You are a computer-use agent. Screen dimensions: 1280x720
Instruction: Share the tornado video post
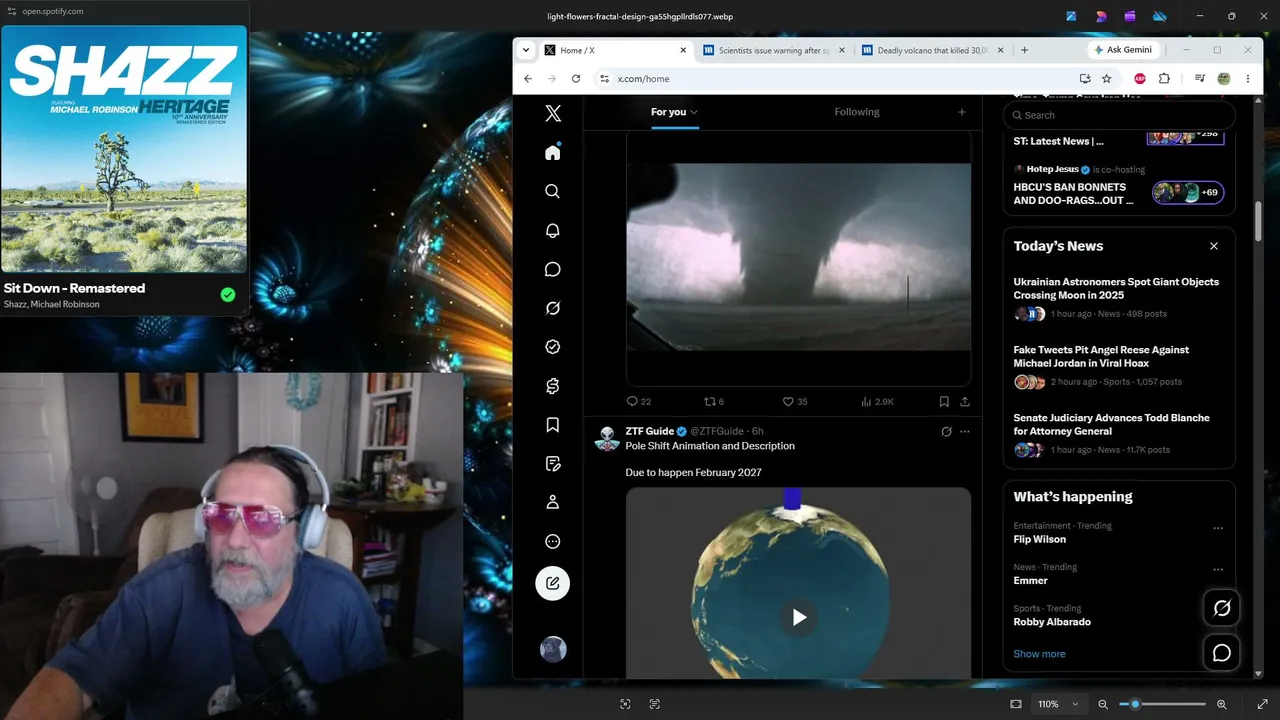click(x=965, y=401)
